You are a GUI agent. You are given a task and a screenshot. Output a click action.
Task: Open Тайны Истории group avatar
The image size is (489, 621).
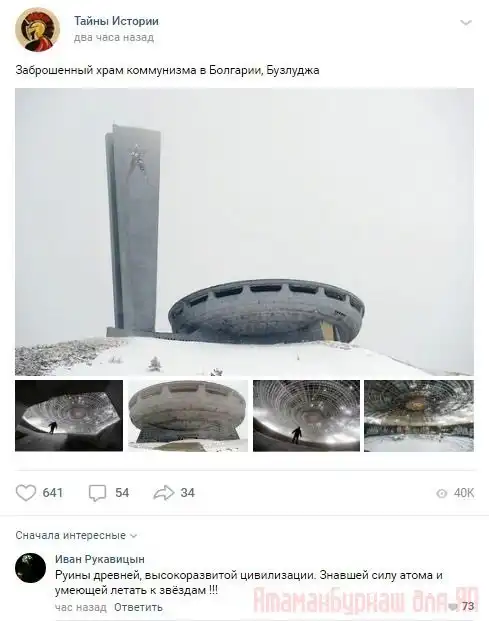pyautogui.click(x=37, y=29)
